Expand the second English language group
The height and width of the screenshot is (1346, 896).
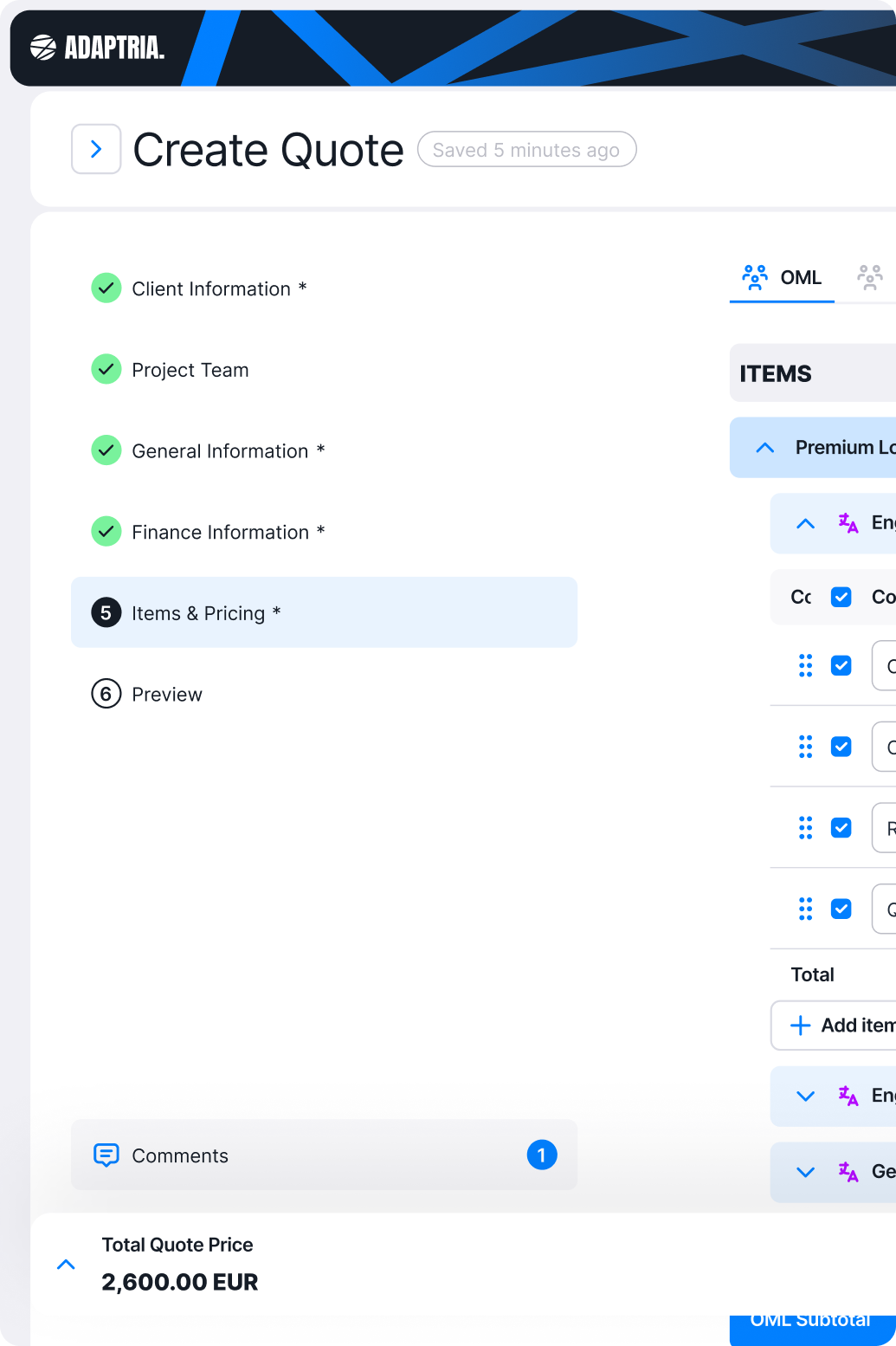805,1096
